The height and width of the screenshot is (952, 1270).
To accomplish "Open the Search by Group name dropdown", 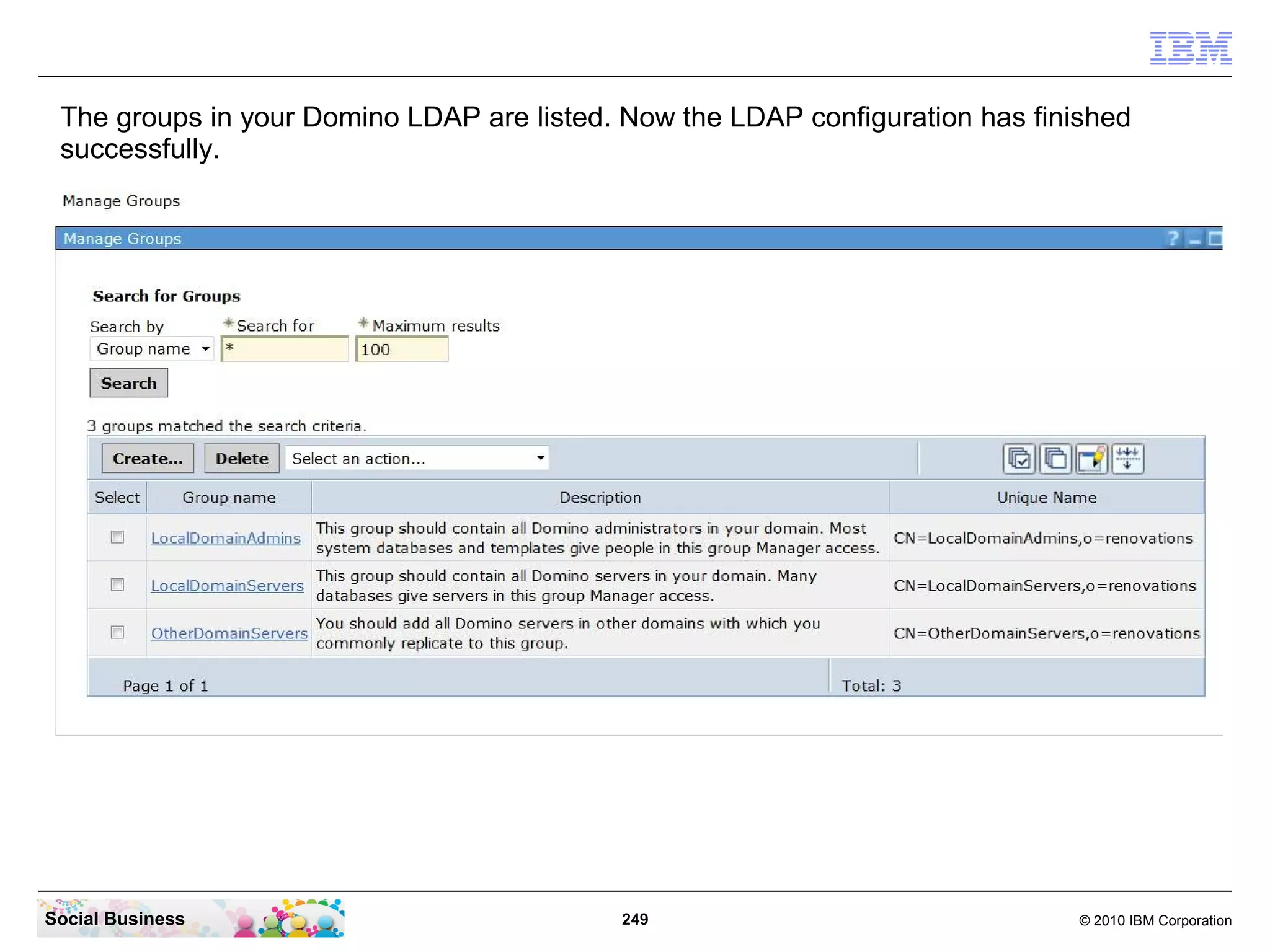I will (x=152, y=349).
